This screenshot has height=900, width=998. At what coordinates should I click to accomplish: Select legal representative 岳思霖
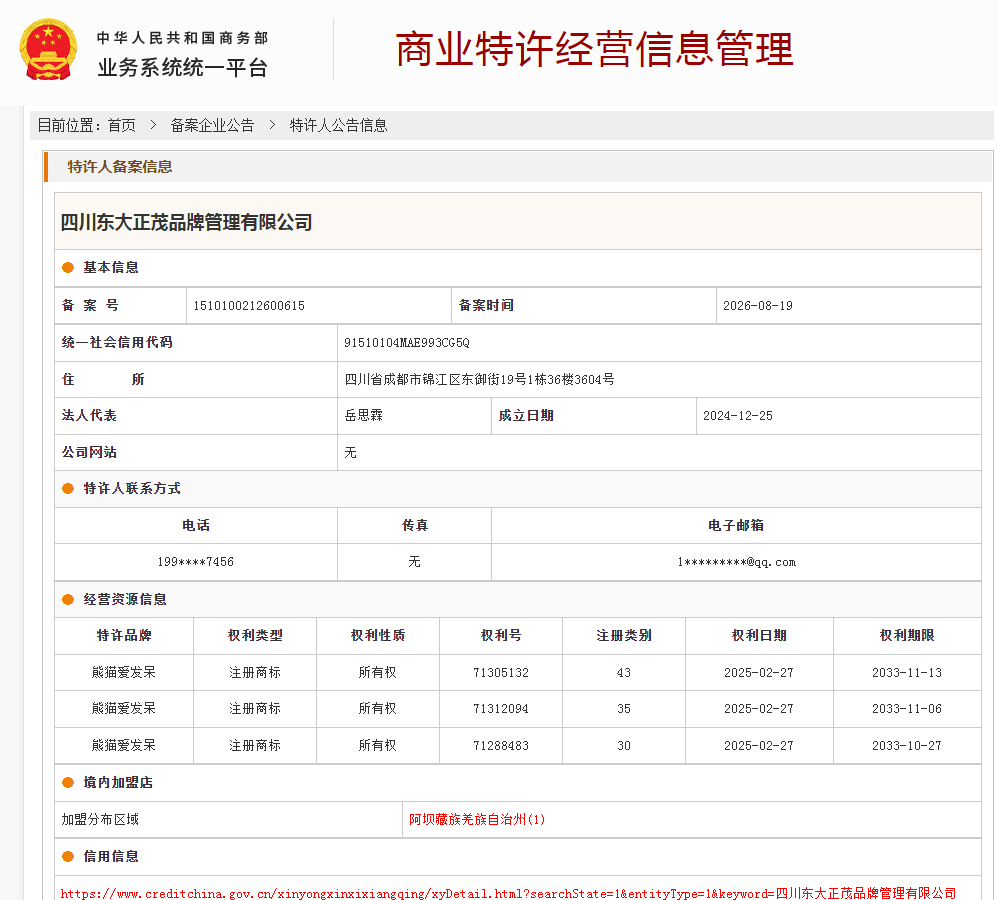coord(363,416)
